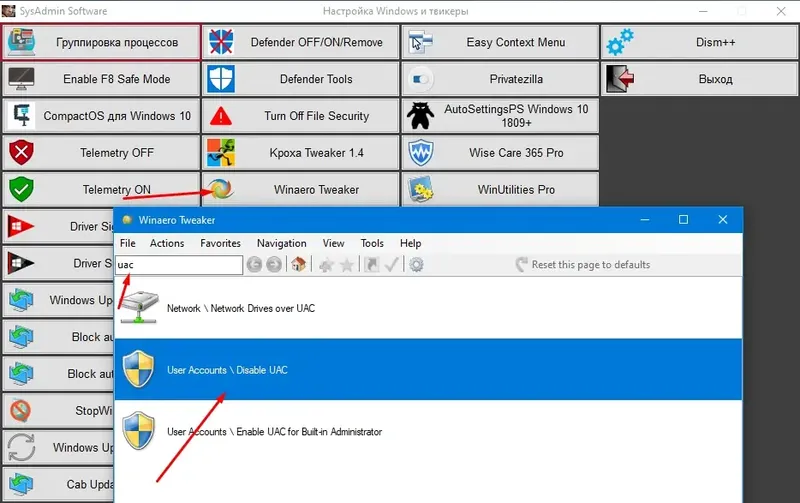Image resolution: width=800 pixels, height=503 pixels.
Task: Click the black Driver S flag icon
Action: (x=21, y=263)
